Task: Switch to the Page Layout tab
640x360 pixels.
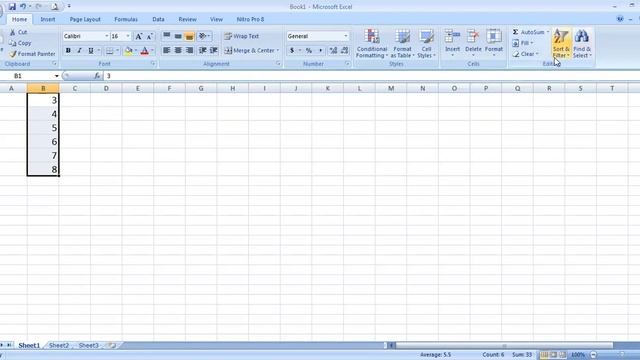Action: [85, 19]
